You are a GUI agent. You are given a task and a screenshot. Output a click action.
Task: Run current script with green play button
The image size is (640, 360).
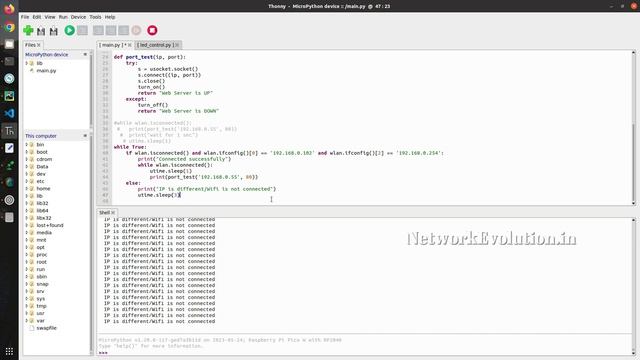[69, 30]
